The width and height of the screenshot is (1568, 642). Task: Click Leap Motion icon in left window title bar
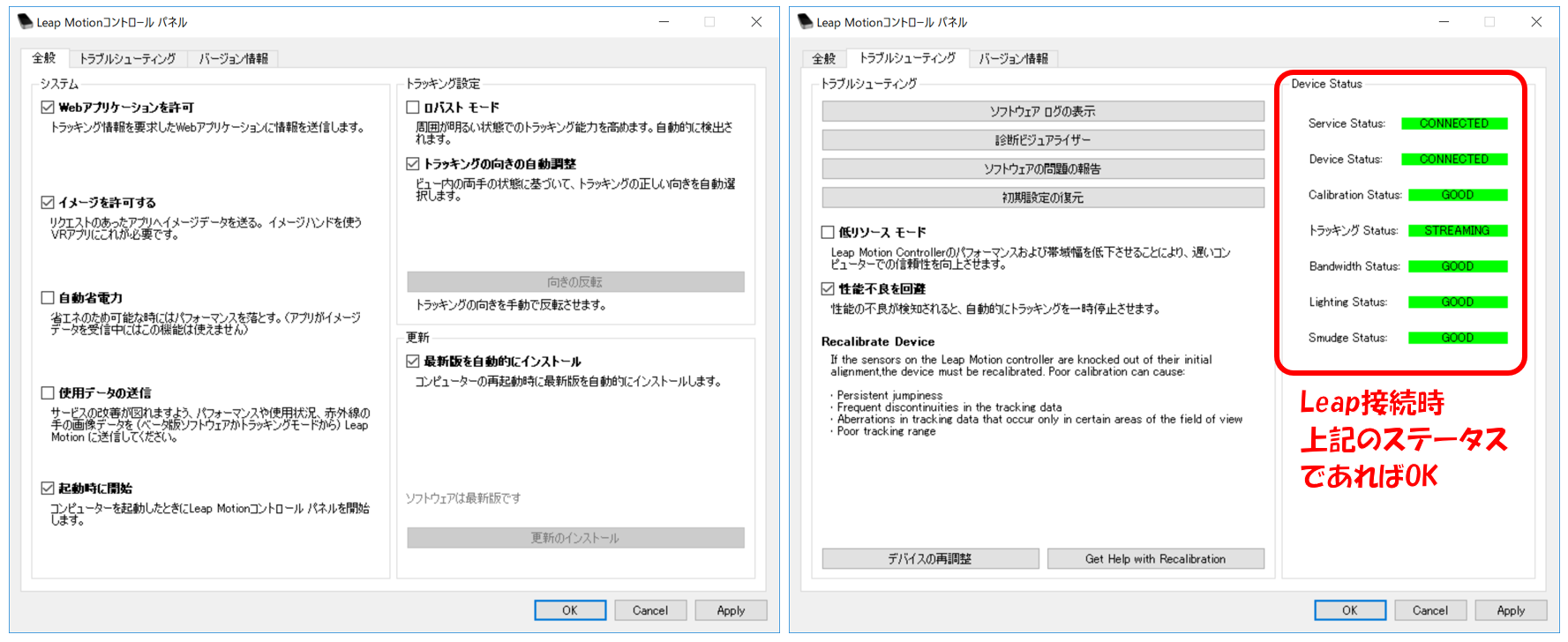click(x=26, y=22)
